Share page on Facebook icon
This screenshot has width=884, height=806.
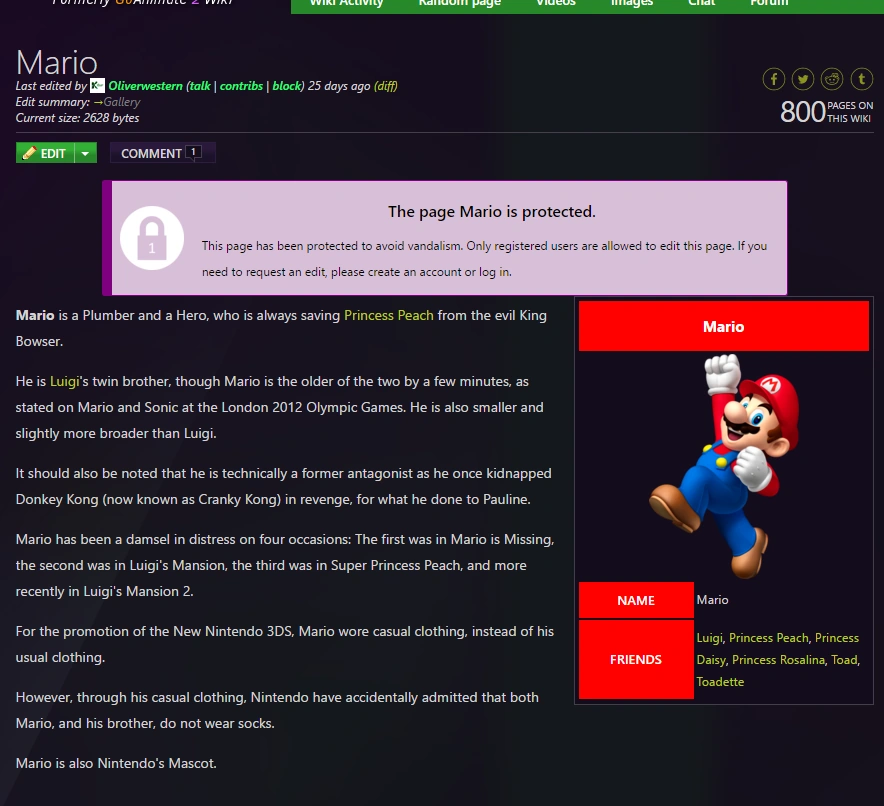[774, 79]
